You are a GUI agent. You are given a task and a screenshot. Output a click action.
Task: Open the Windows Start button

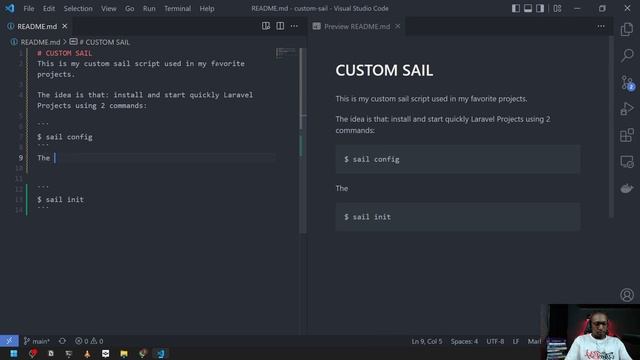[x=13, y=353]
